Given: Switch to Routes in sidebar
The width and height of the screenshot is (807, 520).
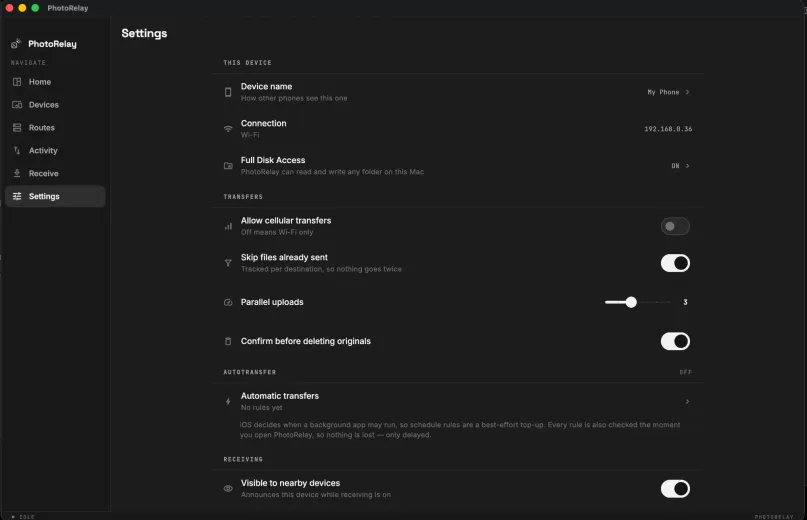Looking at the screenshot, I should [x=55, y=128].
